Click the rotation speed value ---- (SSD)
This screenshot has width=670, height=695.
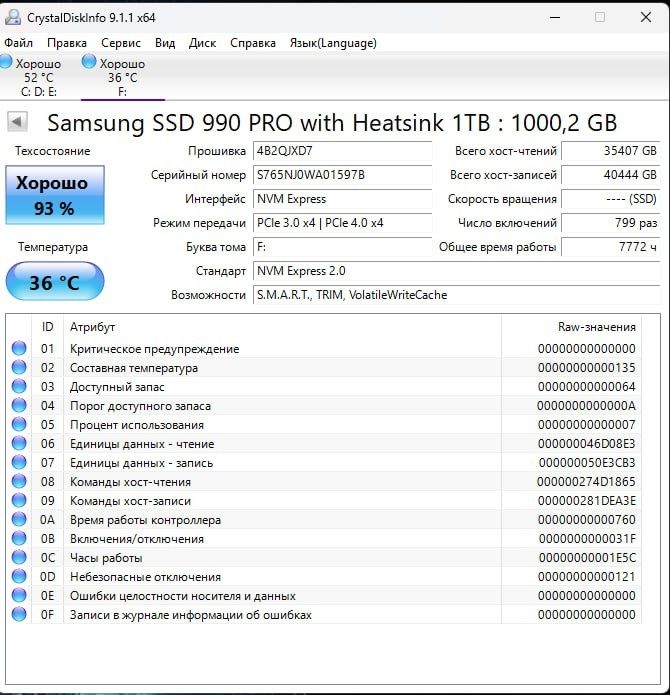click(x=611, y=199)
